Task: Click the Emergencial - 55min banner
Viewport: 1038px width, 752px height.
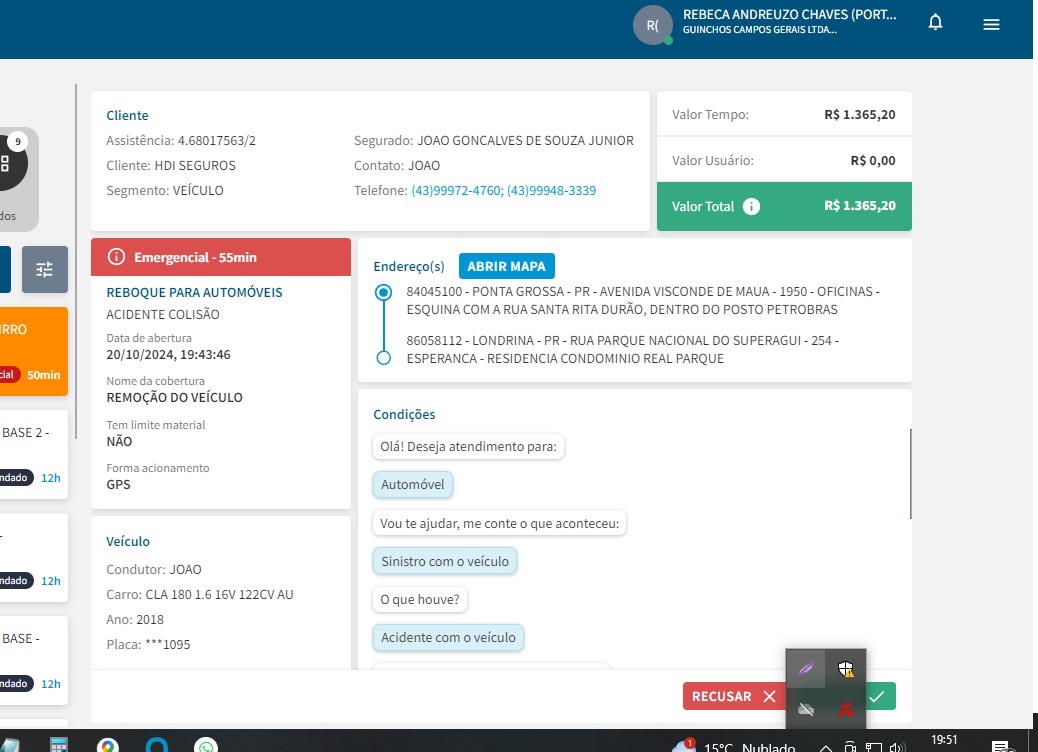Action: pyautogui.click(x=220, y=257)
